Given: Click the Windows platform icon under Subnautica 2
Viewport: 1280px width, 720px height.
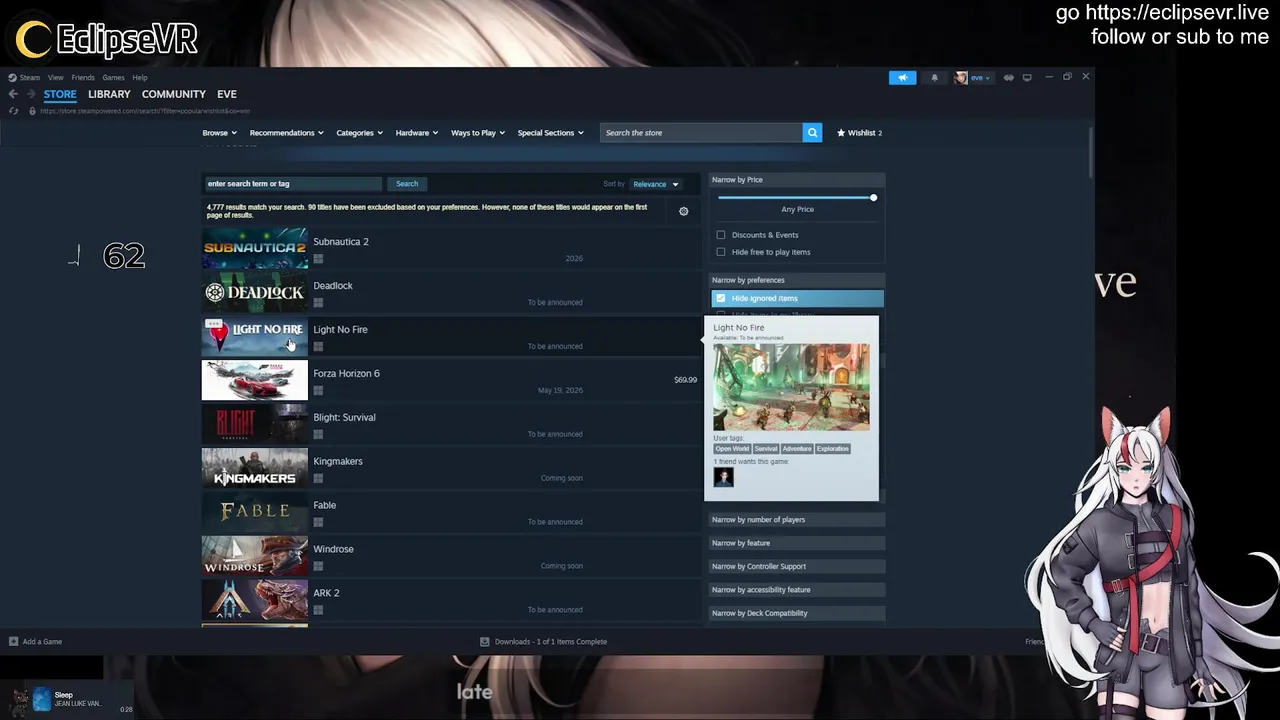Looking at the screenshot, I should pos(318,258).
